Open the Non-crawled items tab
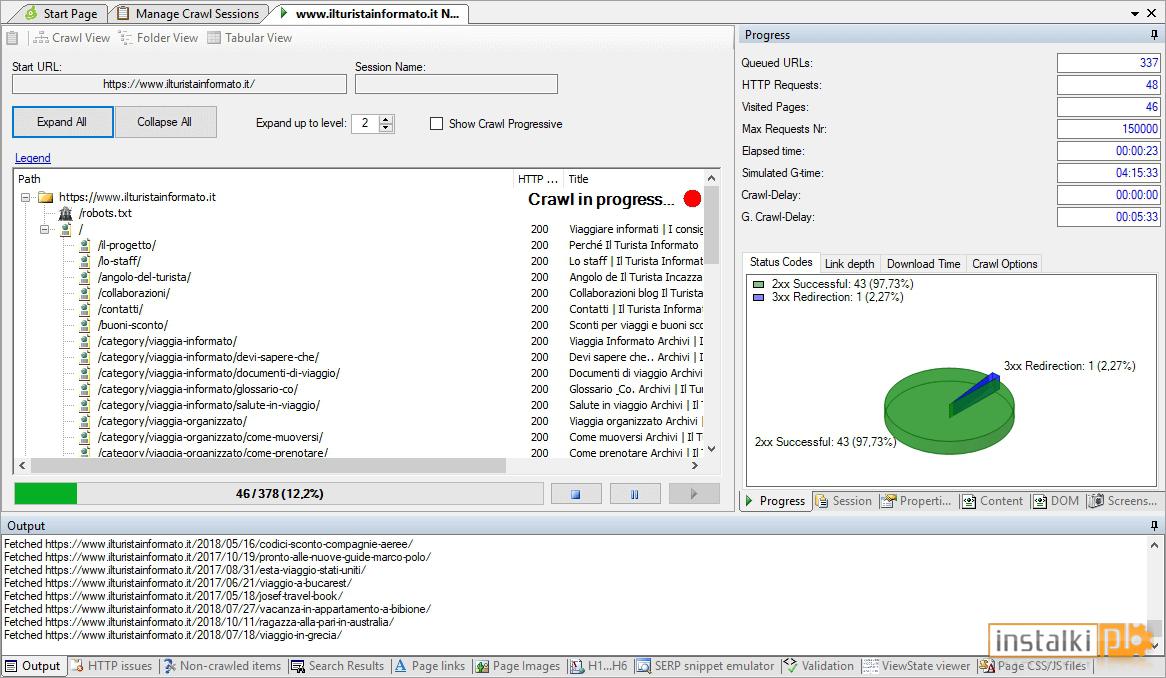 (x=222, y=666)
